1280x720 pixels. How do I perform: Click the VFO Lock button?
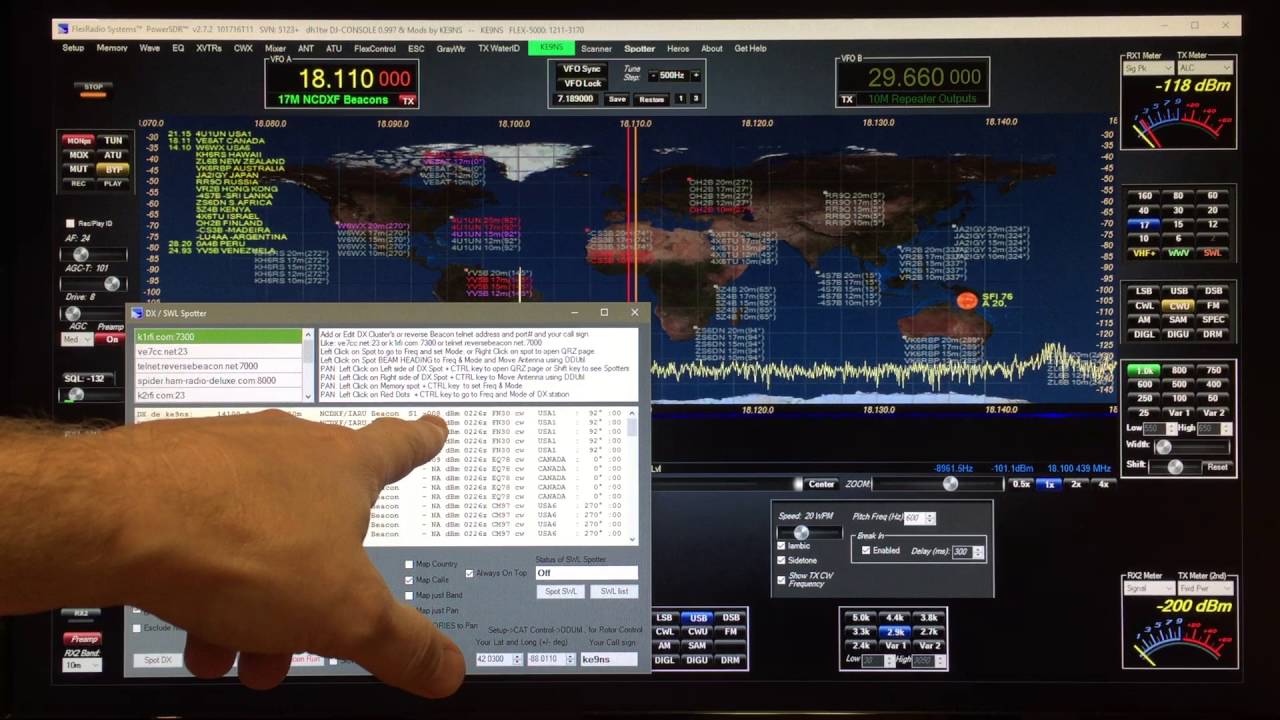click(583, 83)
